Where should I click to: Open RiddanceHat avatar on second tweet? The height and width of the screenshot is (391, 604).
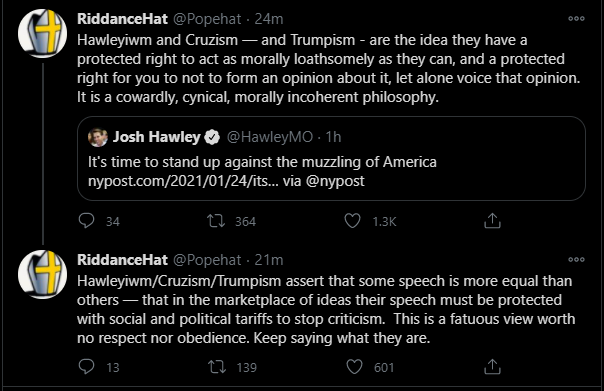tap(42, 274)
